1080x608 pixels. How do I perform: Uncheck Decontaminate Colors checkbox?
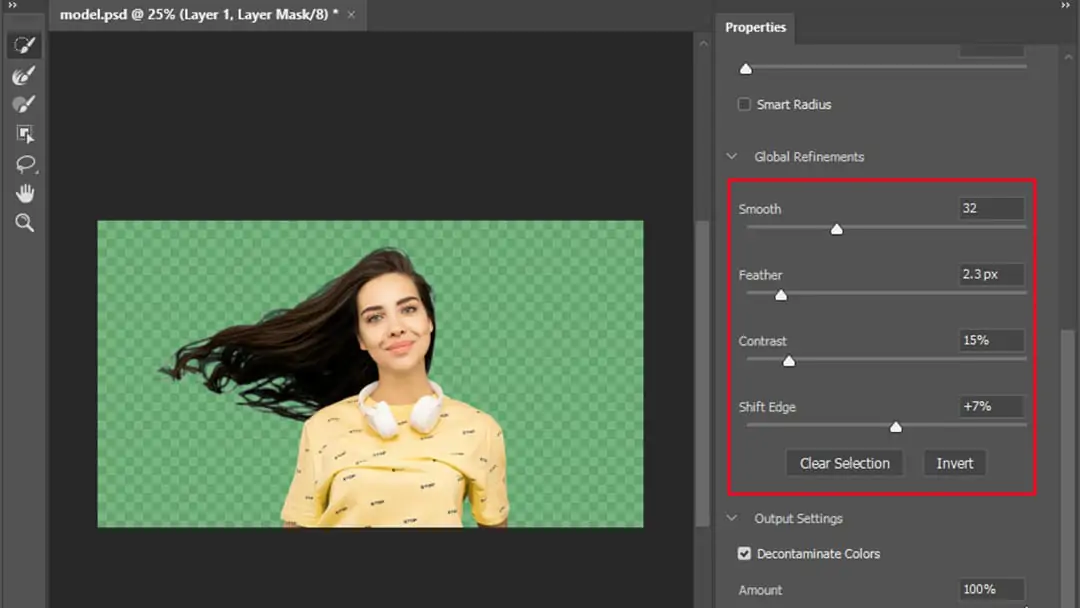pos(744,554)
